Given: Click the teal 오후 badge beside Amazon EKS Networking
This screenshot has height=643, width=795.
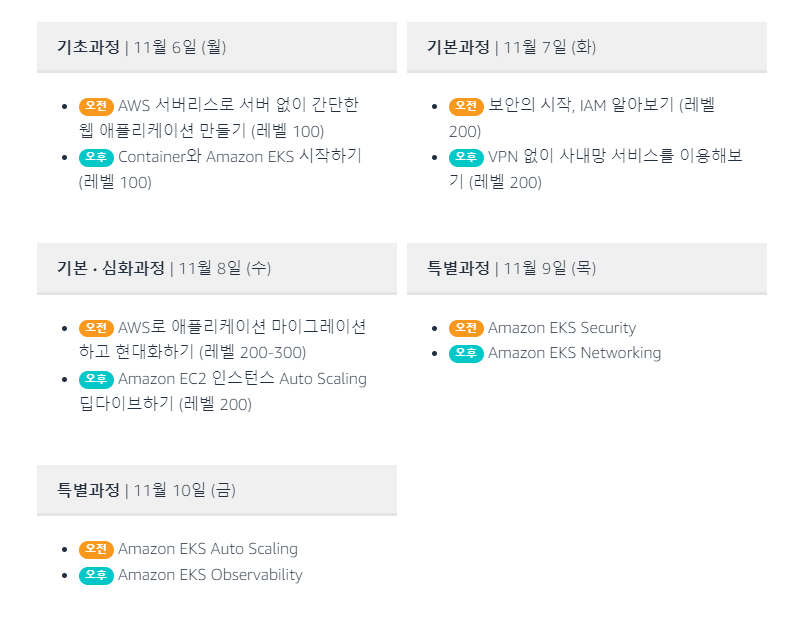Looking at the screenshot, I should click(x=466, y=353).
